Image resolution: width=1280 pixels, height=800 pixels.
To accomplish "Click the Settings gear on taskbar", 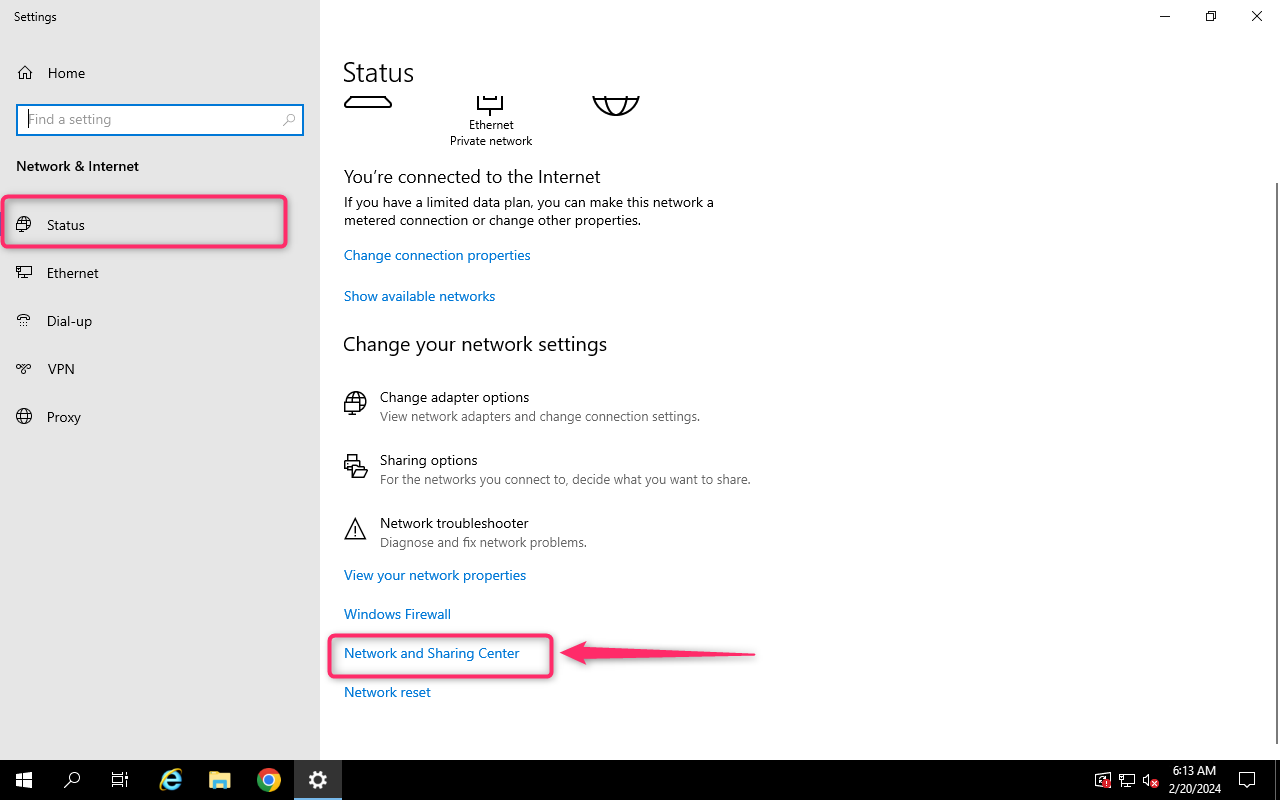I will click(318, 780).
